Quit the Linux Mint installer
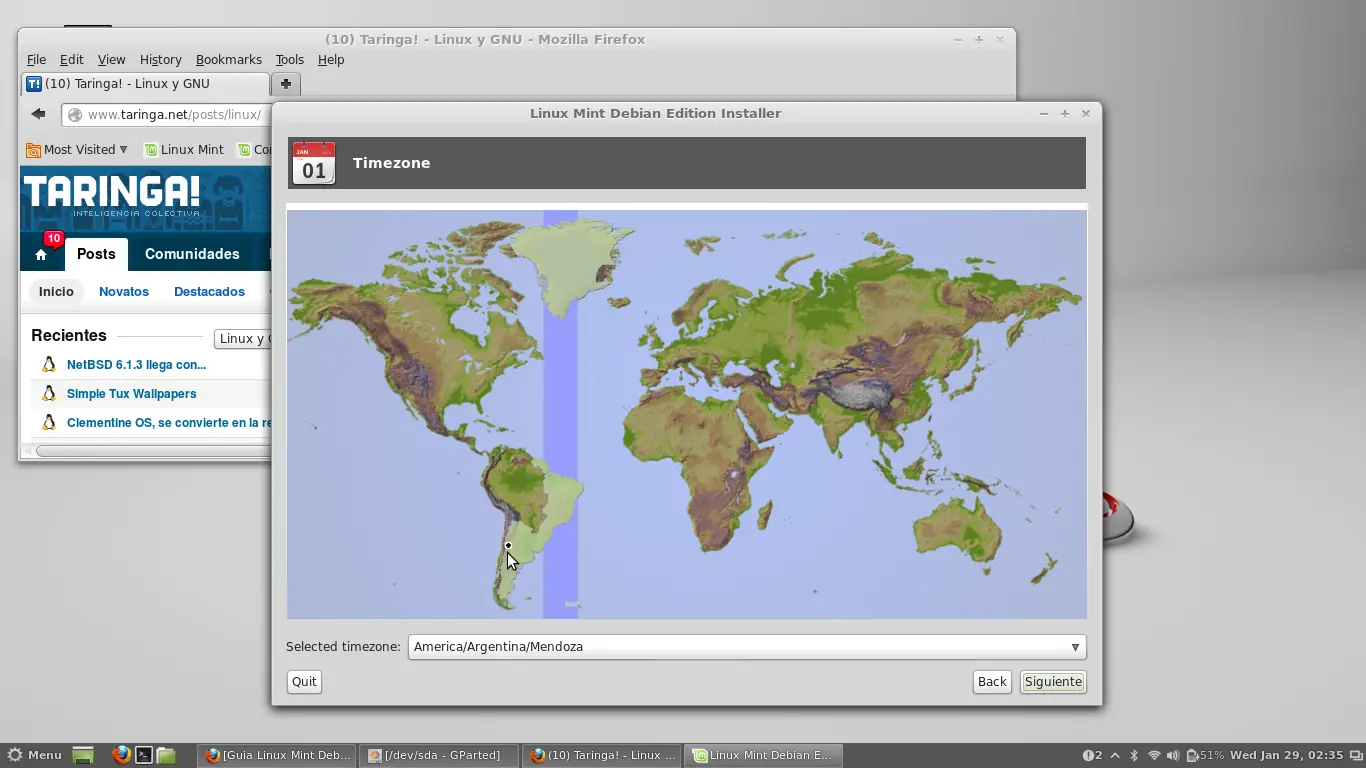 pos(304,682)
